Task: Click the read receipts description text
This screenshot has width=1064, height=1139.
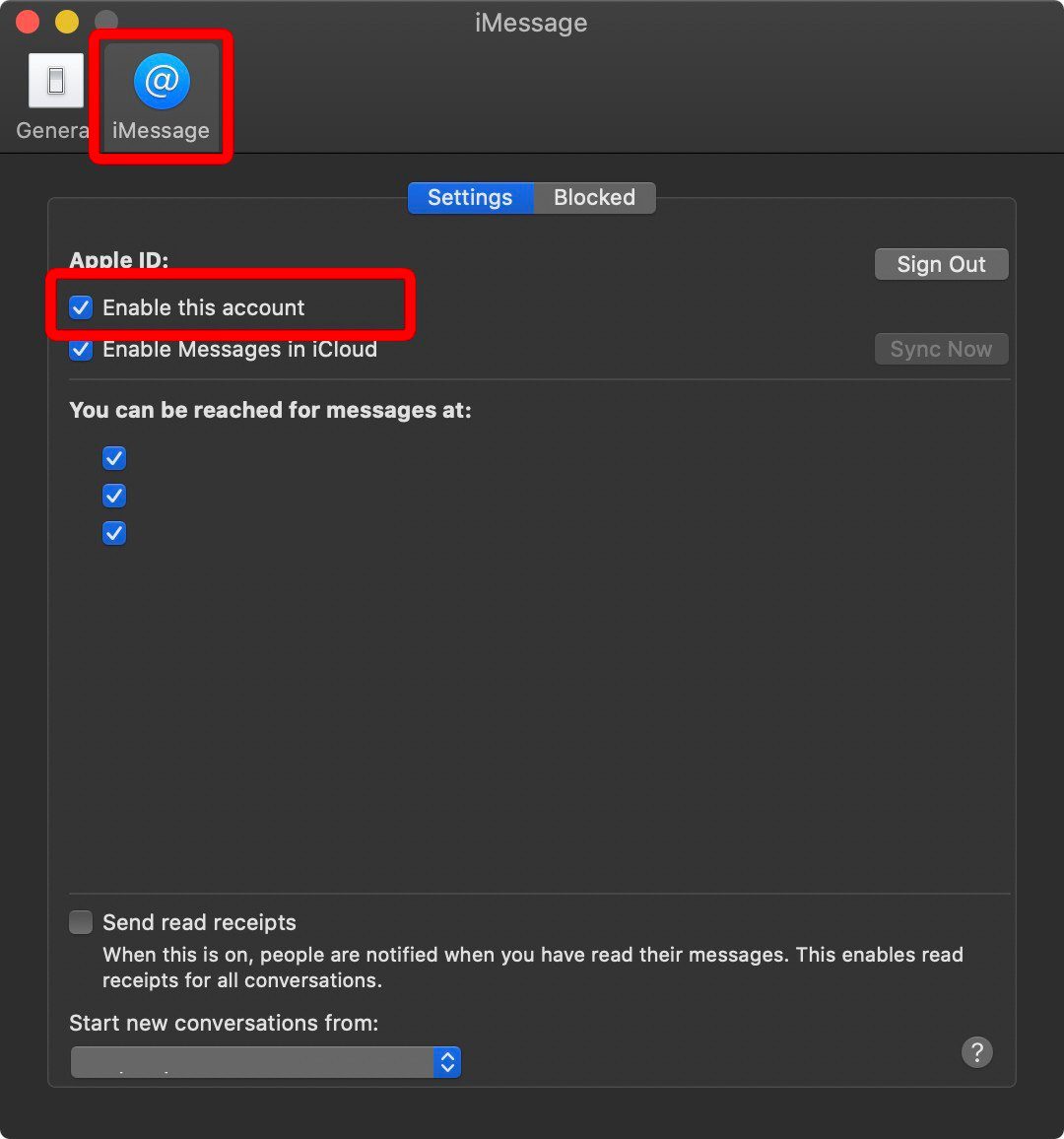Action: pyautogui.click(x=533, y=967)
